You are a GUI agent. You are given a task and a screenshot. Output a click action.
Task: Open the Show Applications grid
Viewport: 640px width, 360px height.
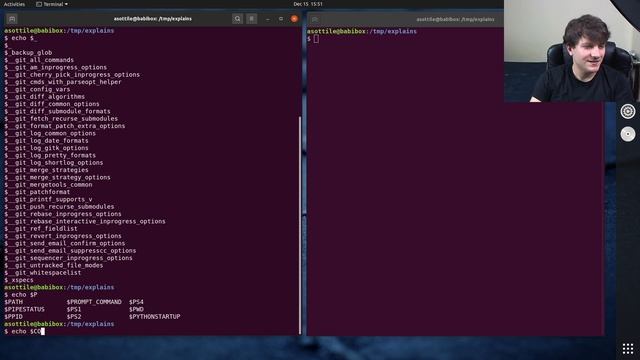pyautogui.click(x=628, y=348)
